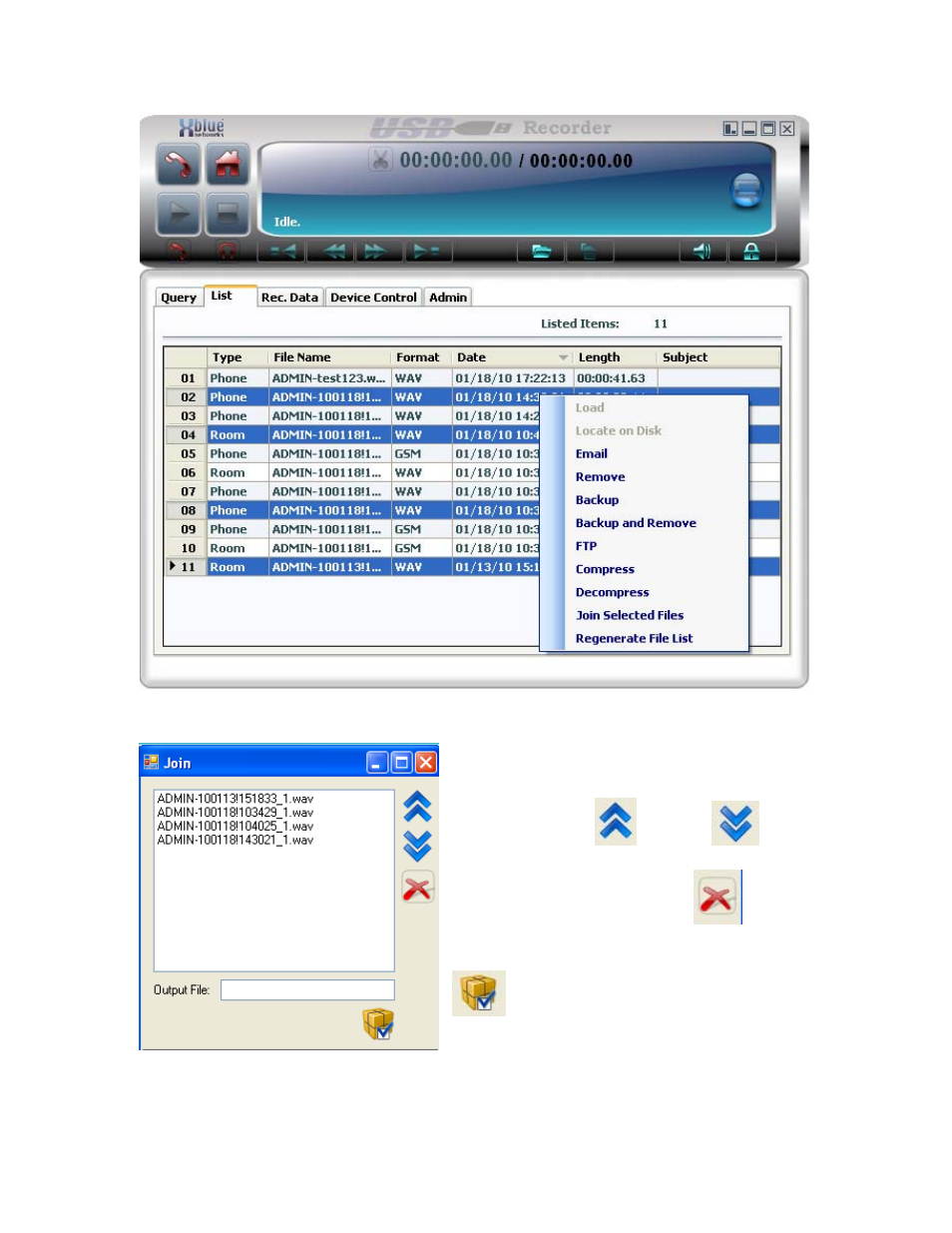
Task: Click the large square stop button
Action: click(x=228, y=213)
